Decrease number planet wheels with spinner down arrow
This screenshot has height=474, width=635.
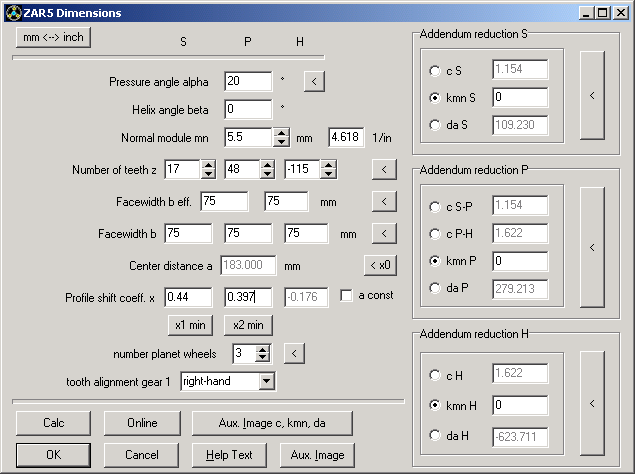click(263, 358)
